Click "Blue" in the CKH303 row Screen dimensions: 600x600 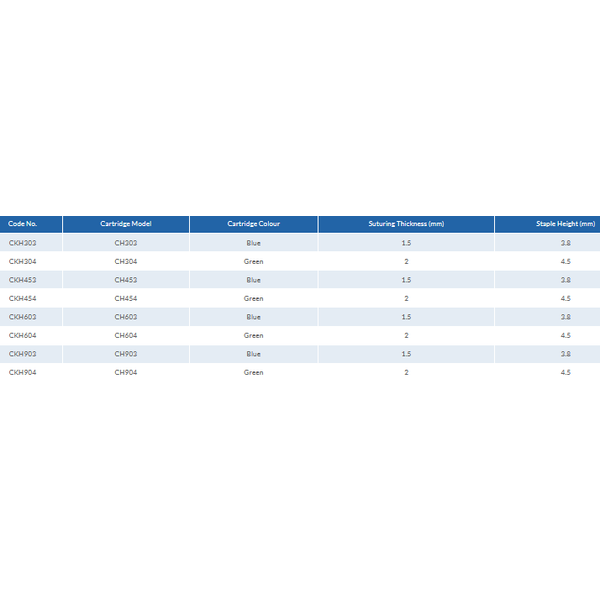(253, 243)
